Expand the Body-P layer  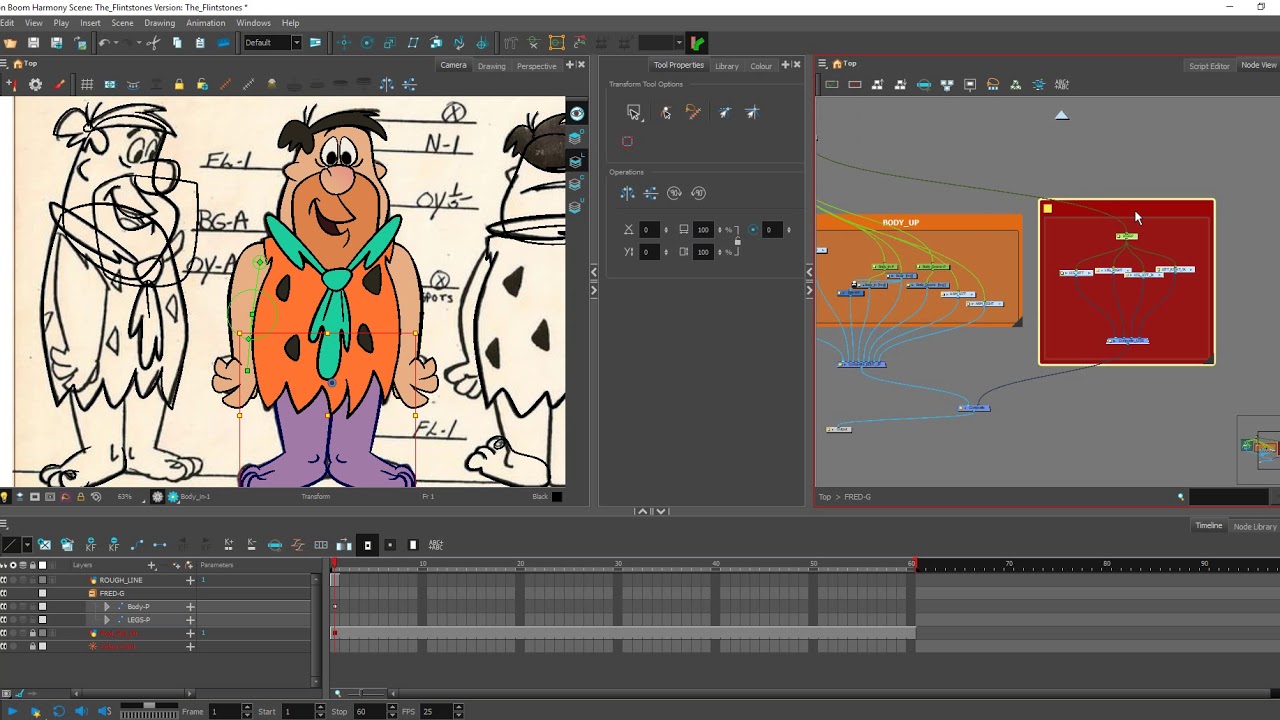pos(107,607)
